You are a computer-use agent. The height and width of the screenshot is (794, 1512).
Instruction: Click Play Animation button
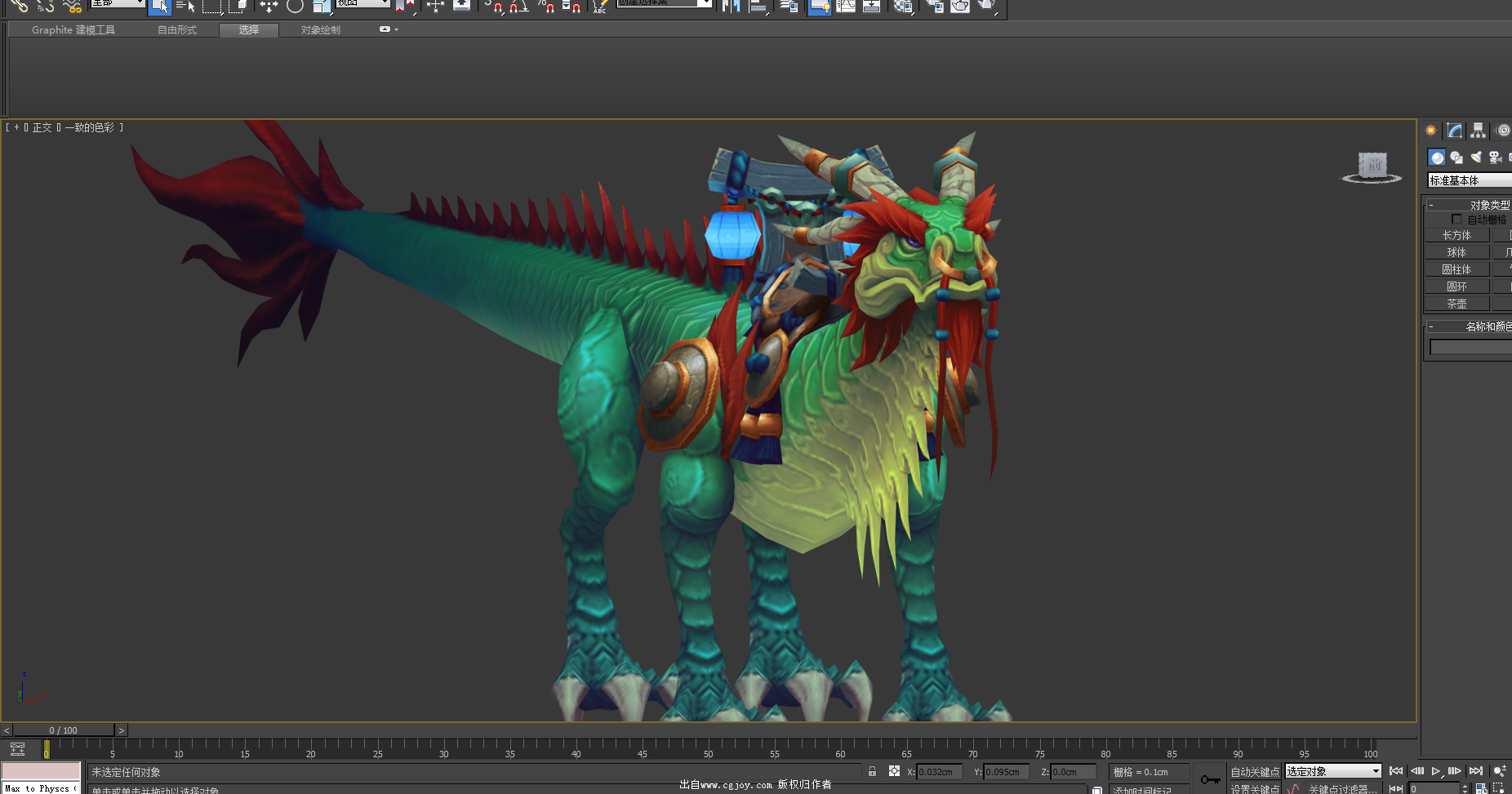1435,771
